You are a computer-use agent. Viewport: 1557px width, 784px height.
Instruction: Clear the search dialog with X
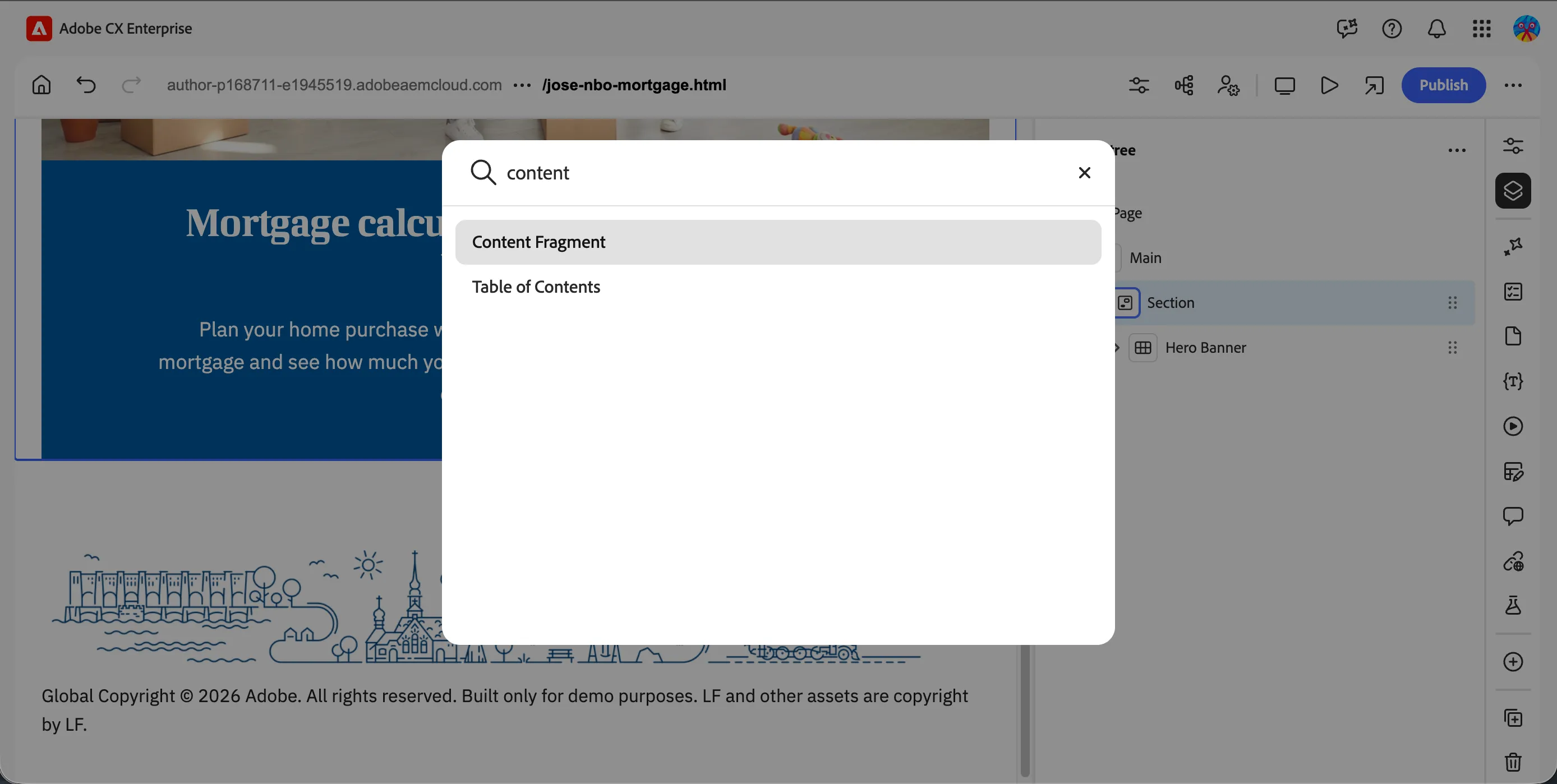tap(1084, 173)
